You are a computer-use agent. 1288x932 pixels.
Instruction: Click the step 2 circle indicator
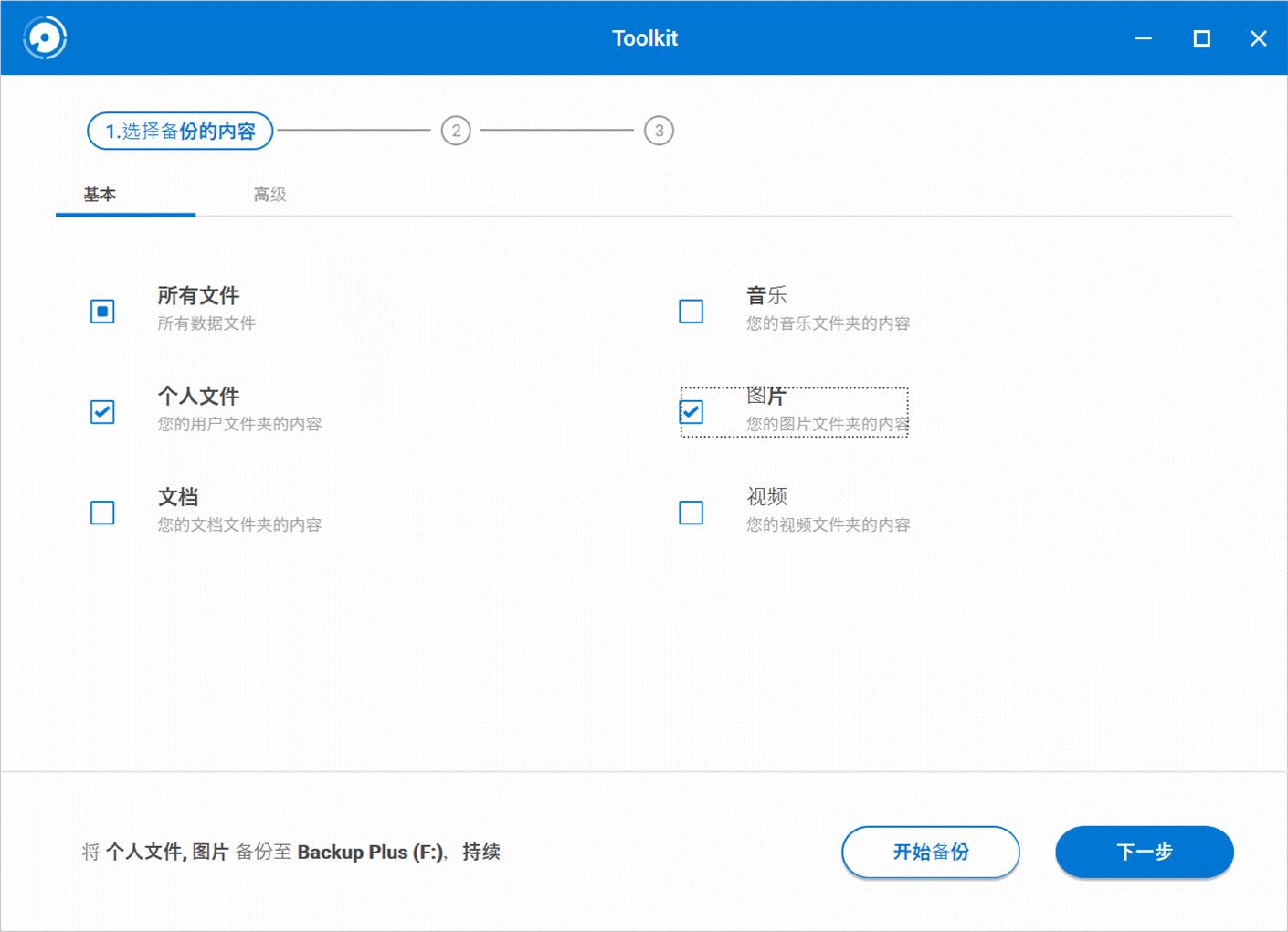coord(457,131)
